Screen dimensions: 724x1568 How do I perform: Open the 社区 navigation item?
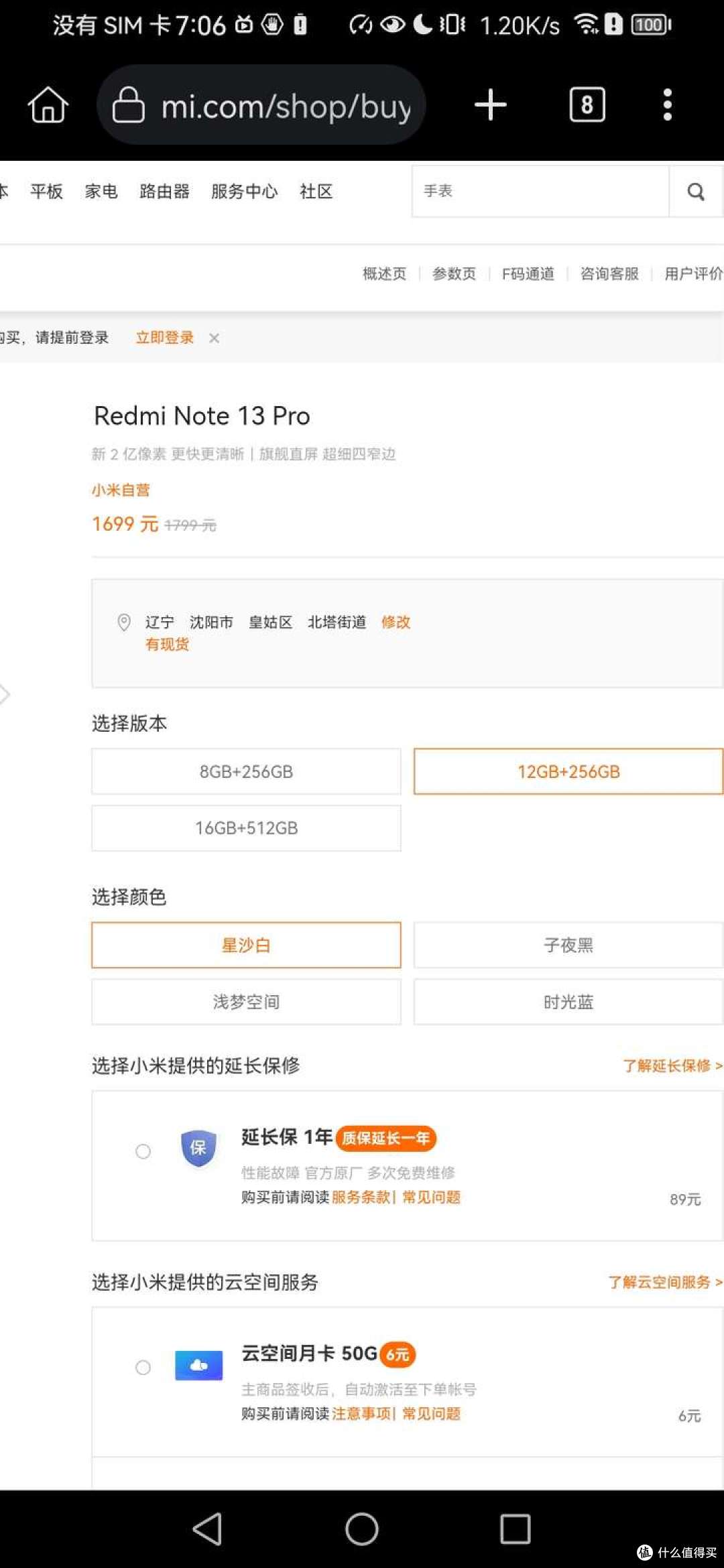316,192
